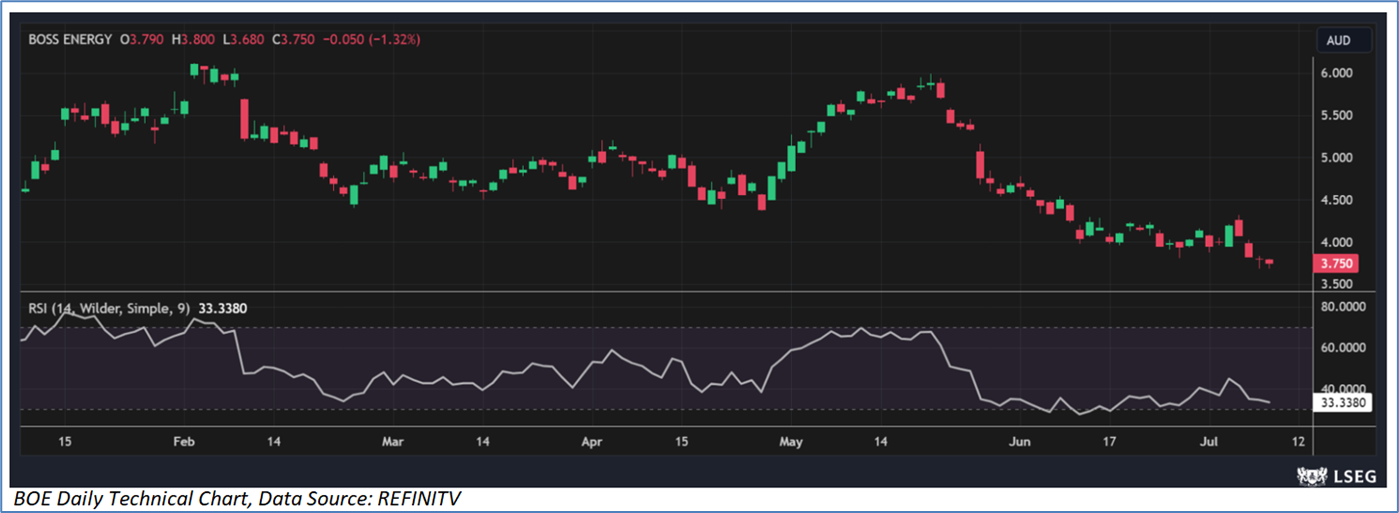Click the Mar date label on time axis
The height and width of the screenshot is (513, 1399).
click(393, 441)
